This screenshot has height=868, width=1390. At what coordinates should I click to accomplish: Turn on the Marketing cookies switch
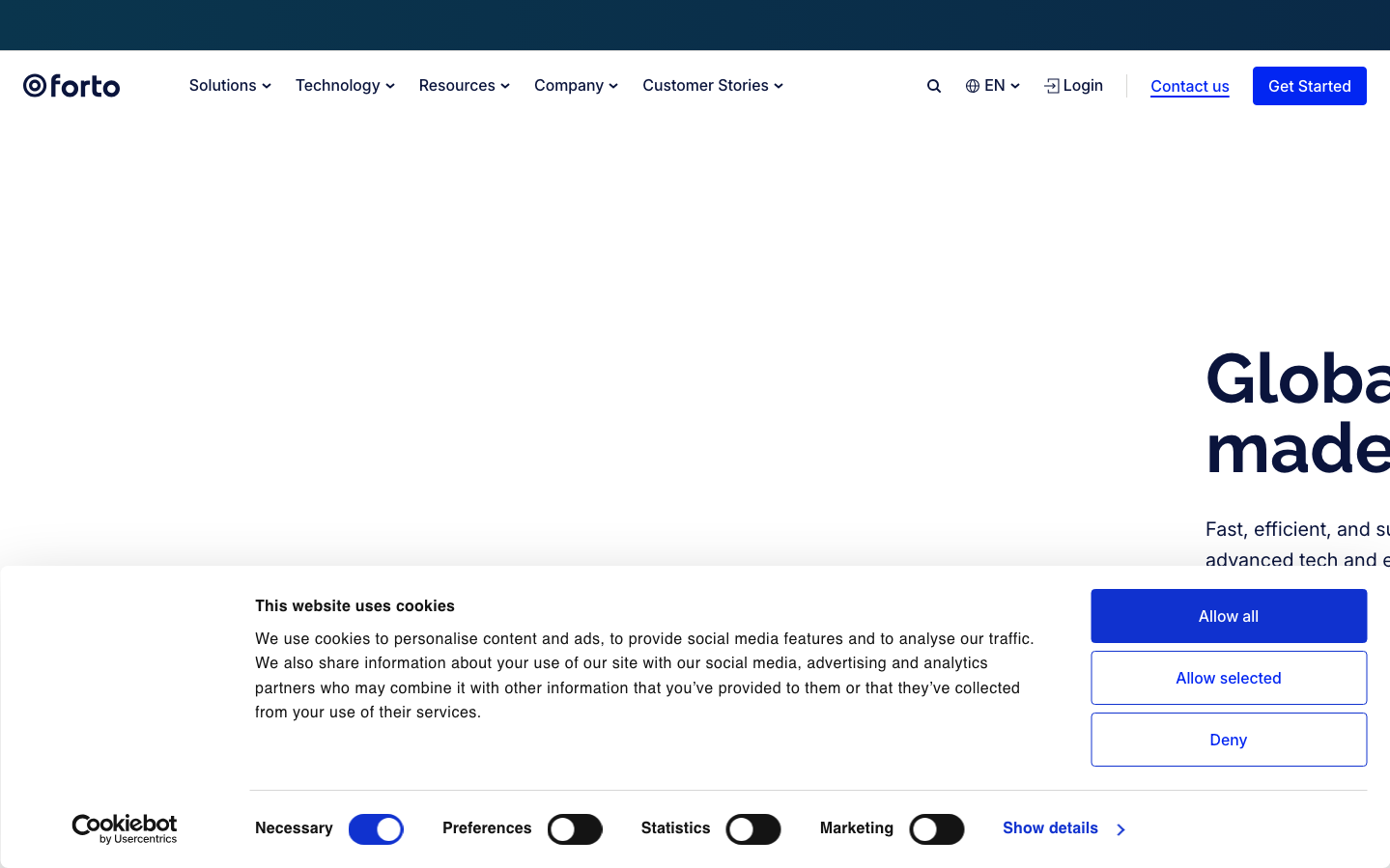coord(937,829)
